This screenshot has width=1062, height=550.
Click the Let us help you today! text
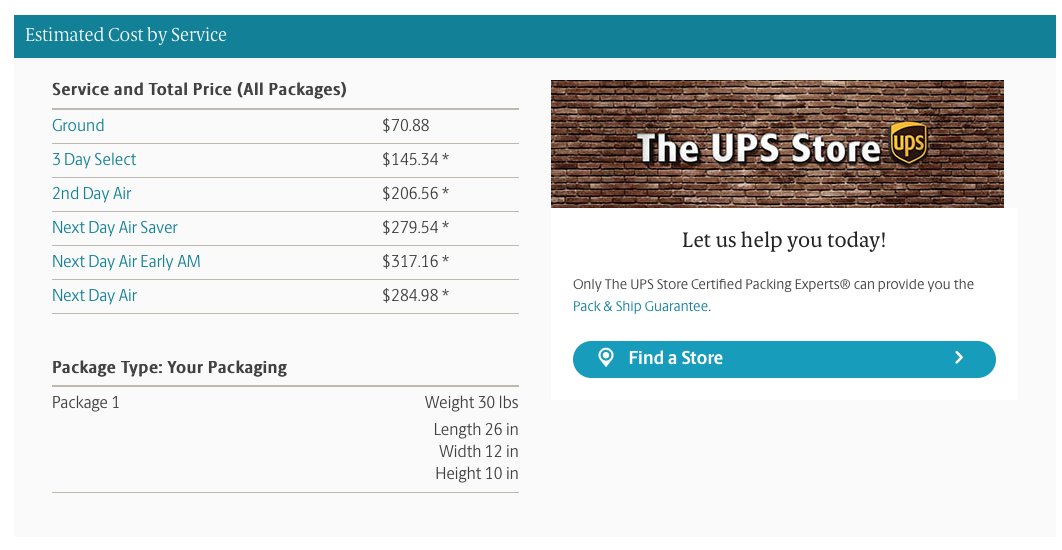[x=784, y=240]
